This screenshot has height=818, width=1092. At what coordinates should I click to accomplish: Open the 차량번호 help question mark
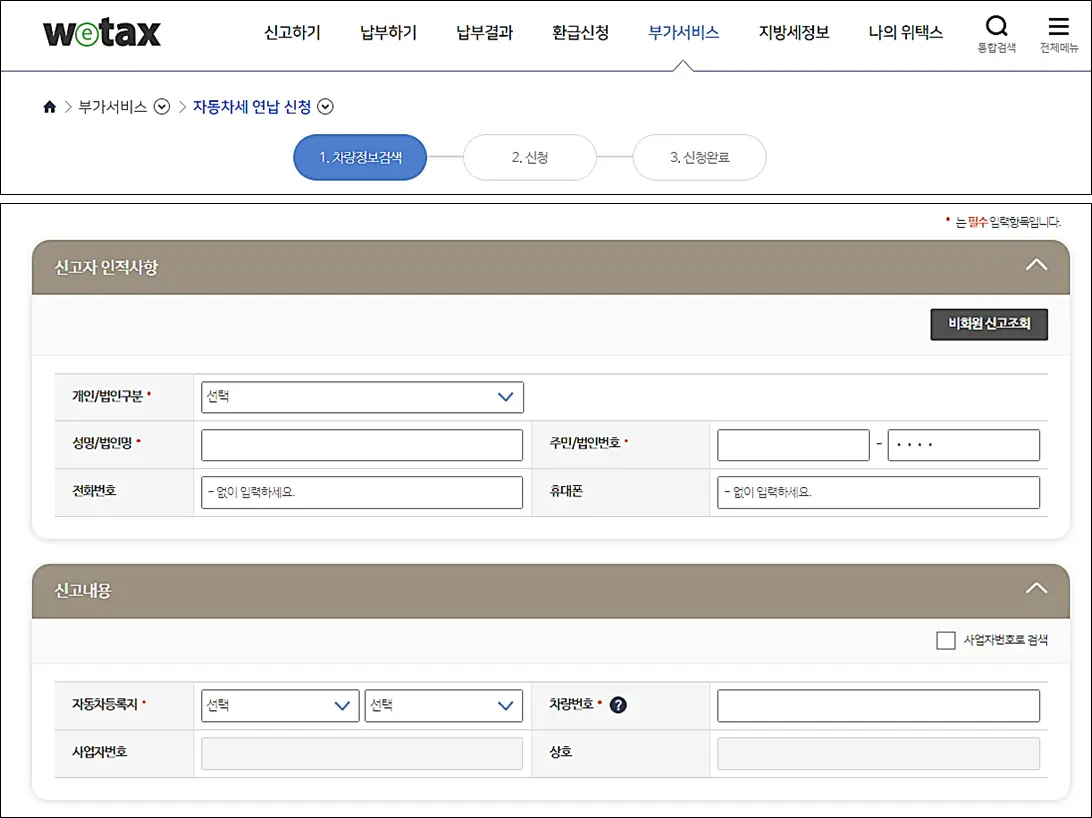coord(619,705)
